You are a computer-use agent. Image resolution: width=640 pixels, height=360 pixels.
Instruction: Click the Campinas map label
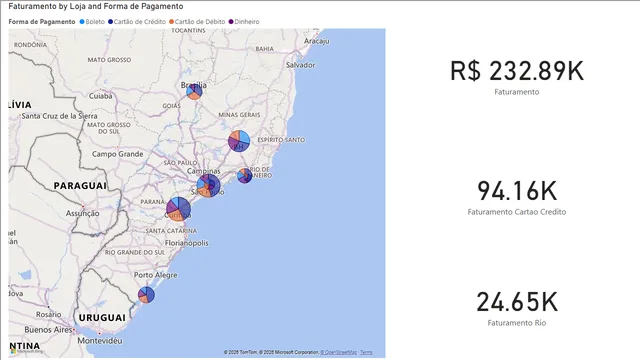(204, 171)
